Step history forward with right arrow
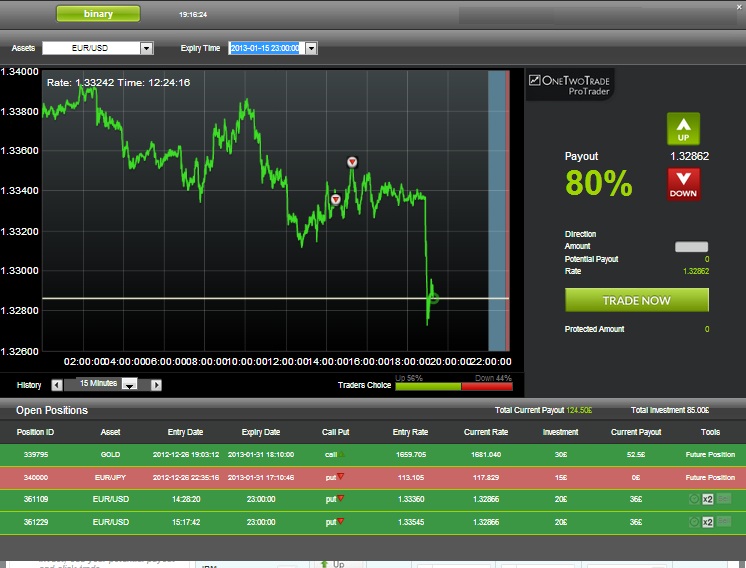Screen dimensions: 746x568 tap(156, 385)
